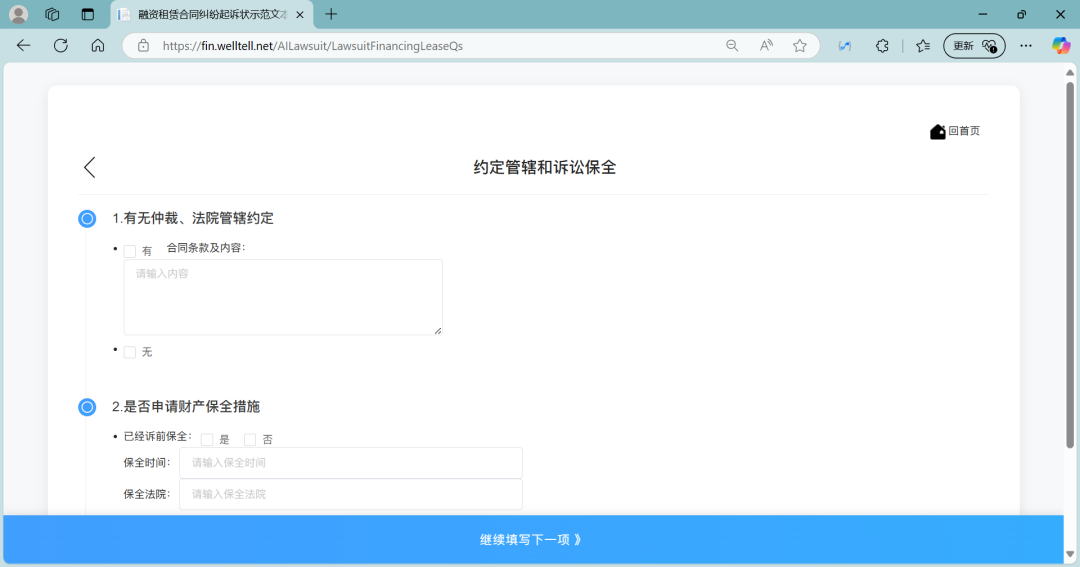Open the browser home page icon

click(97, 45)
